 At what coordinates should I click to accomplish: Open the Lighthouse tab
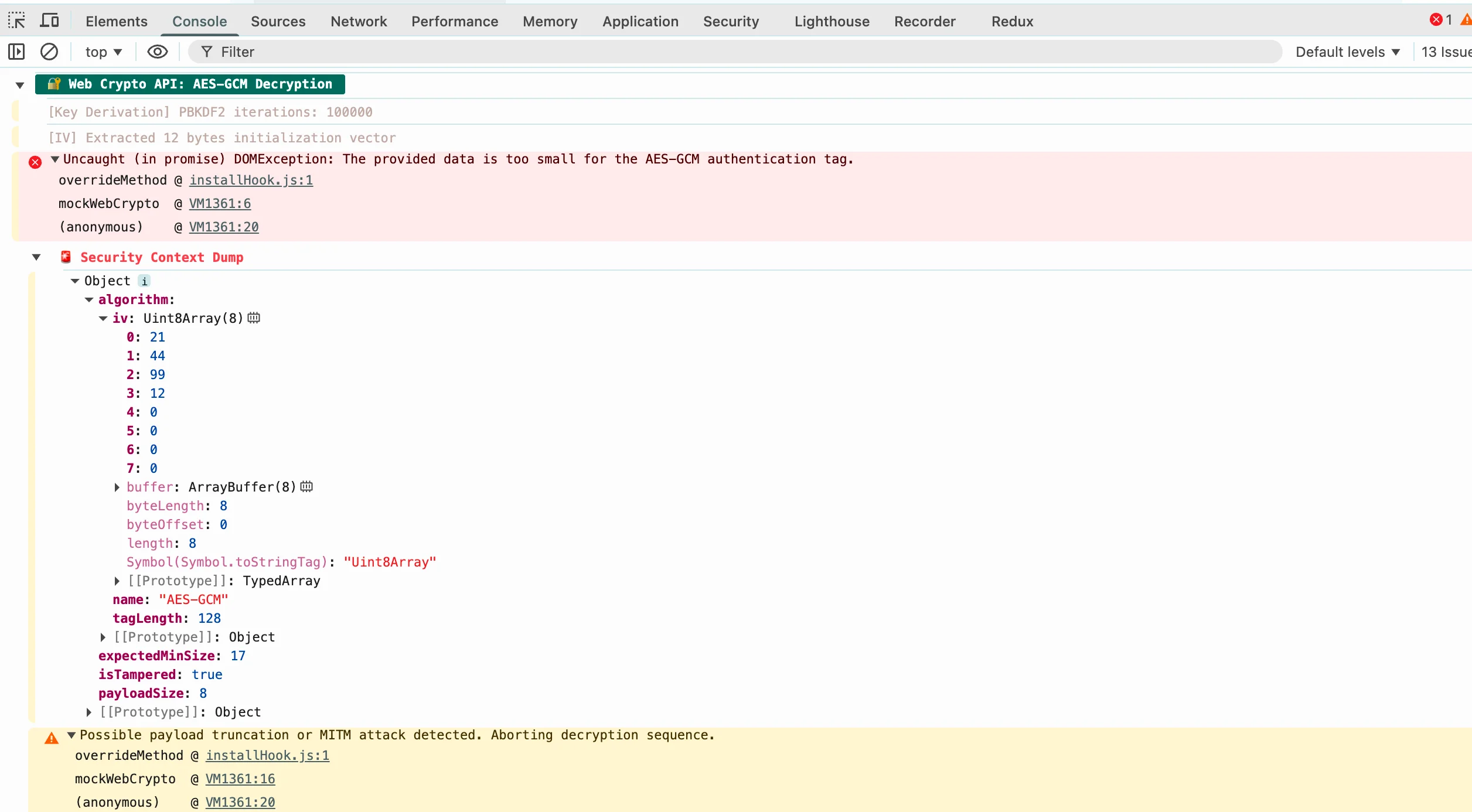[832, 21]
